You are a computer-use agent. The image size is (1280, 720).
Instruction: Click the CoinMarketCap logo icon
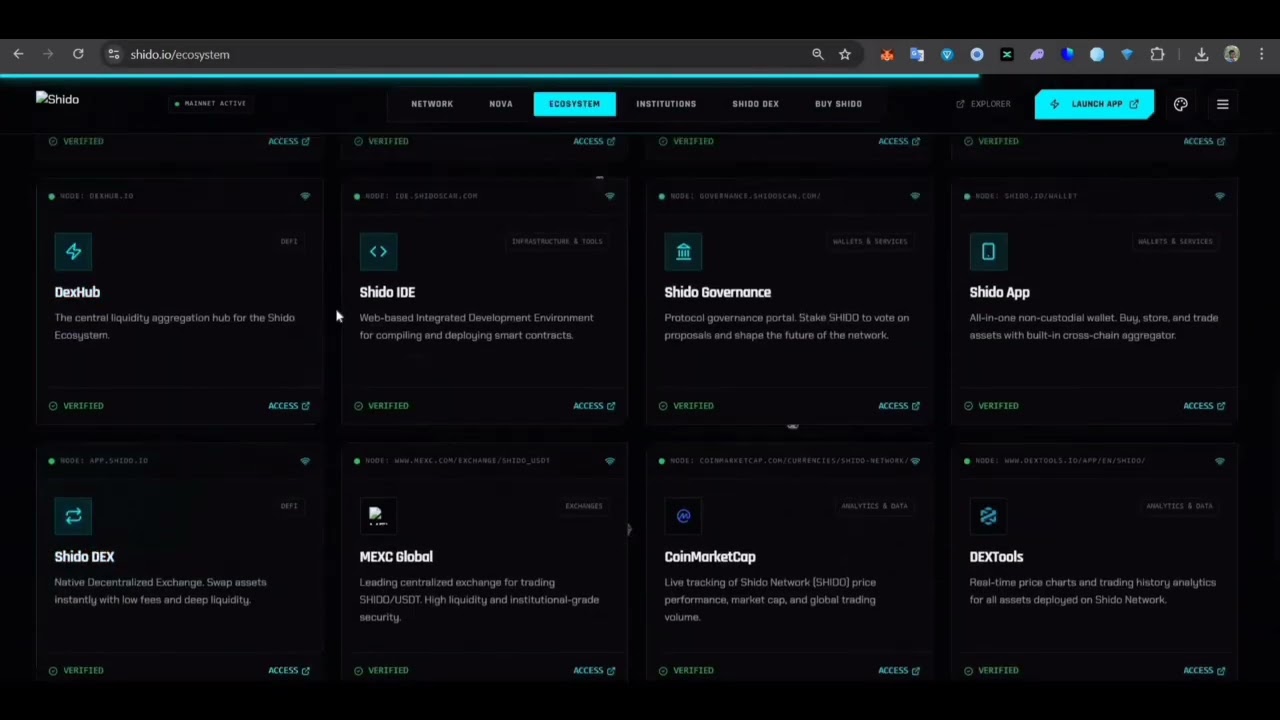click(x=683, y=516)
